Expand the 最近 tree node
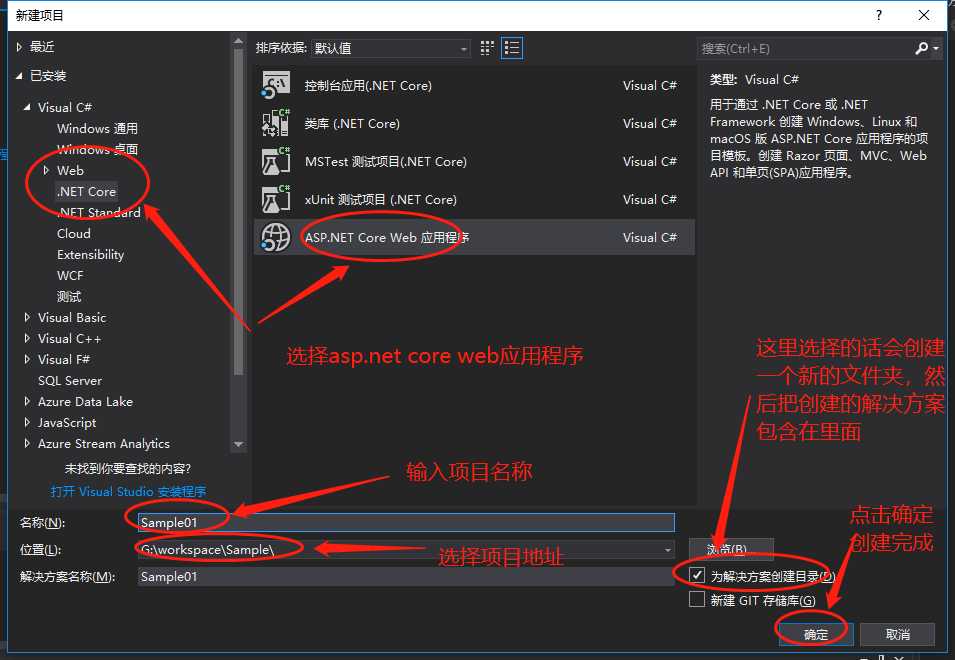 pyautogui.click(x=19, y=47)
